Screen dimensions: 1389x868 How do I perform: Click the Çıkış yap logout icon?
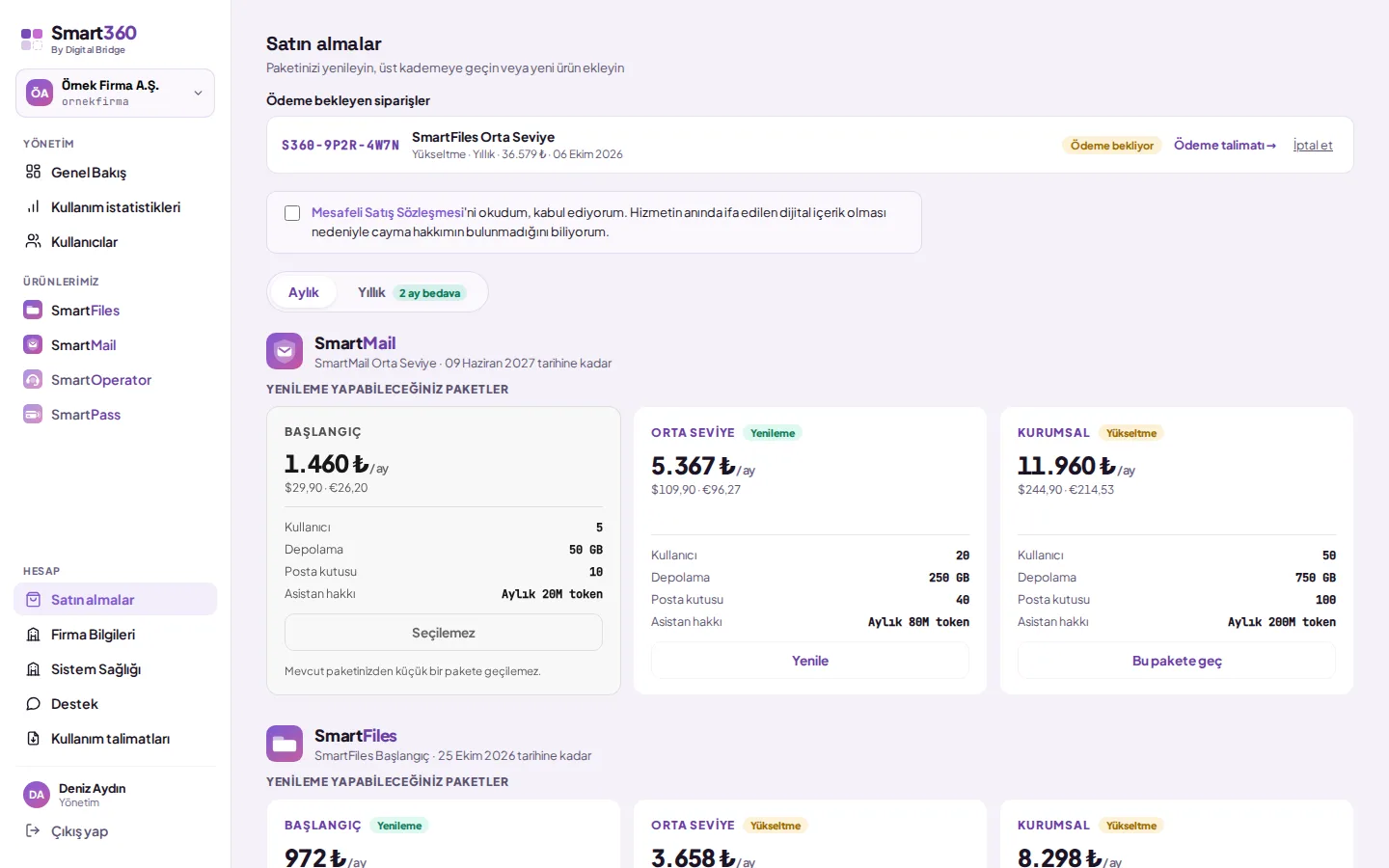33,830
